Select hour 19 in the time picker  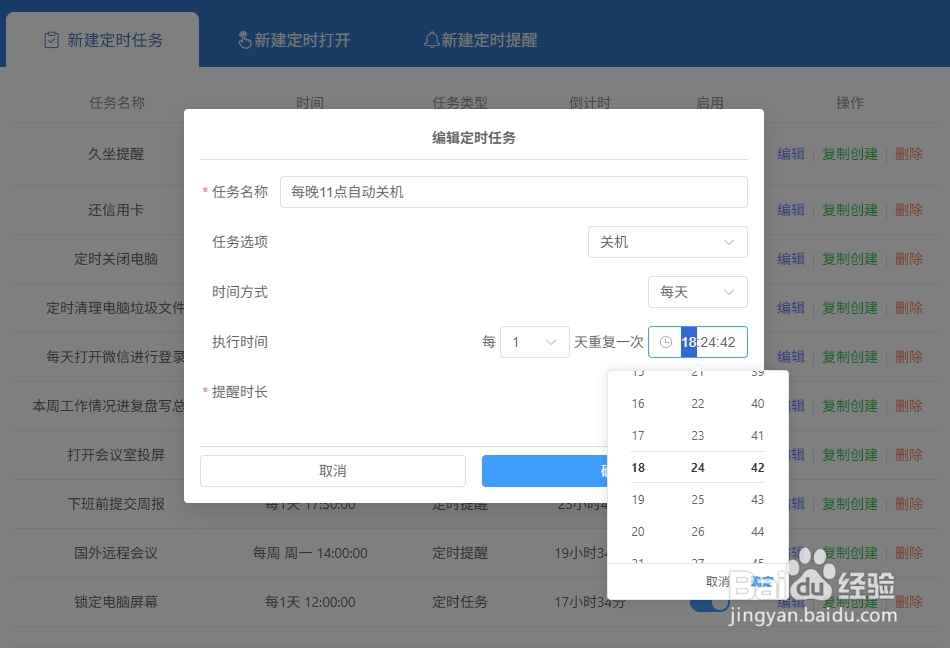point(638,500)
